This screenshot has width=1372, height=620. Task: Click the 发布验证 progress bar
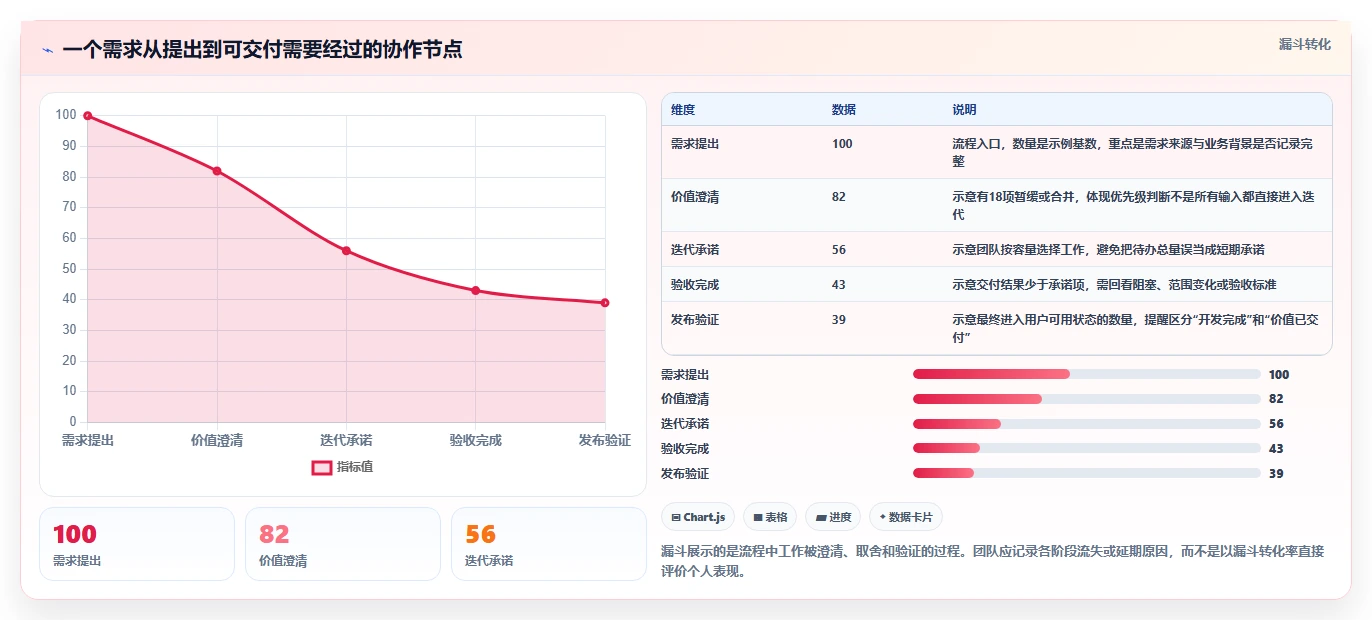point(1087,473)
